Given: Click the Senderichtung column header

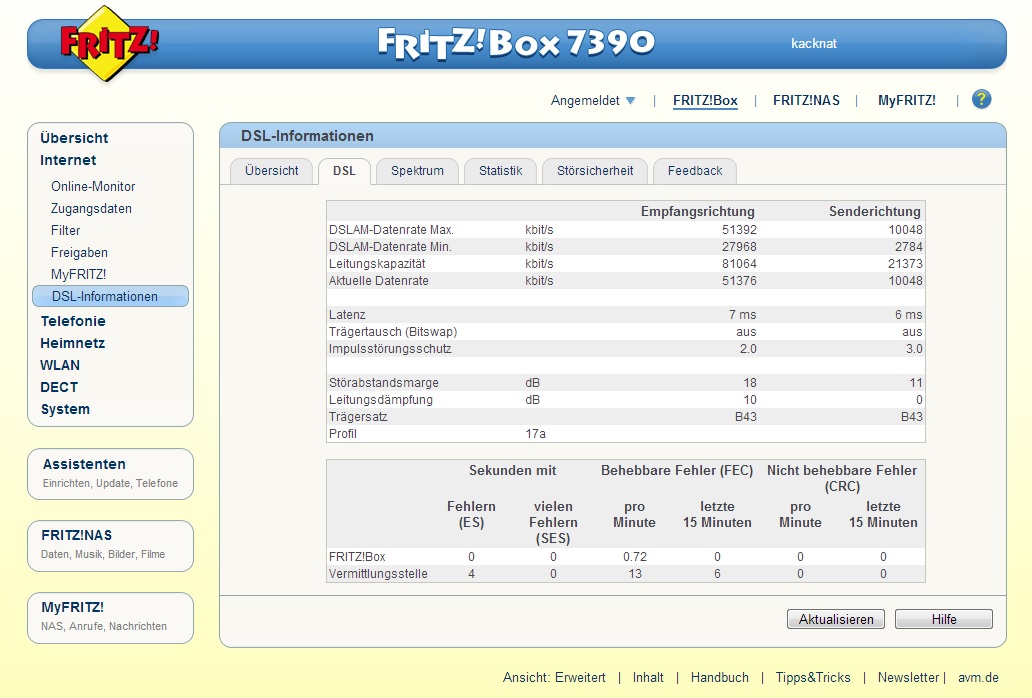Looking at the screenshot, I should pyautogui.click(x=875, y=212).
